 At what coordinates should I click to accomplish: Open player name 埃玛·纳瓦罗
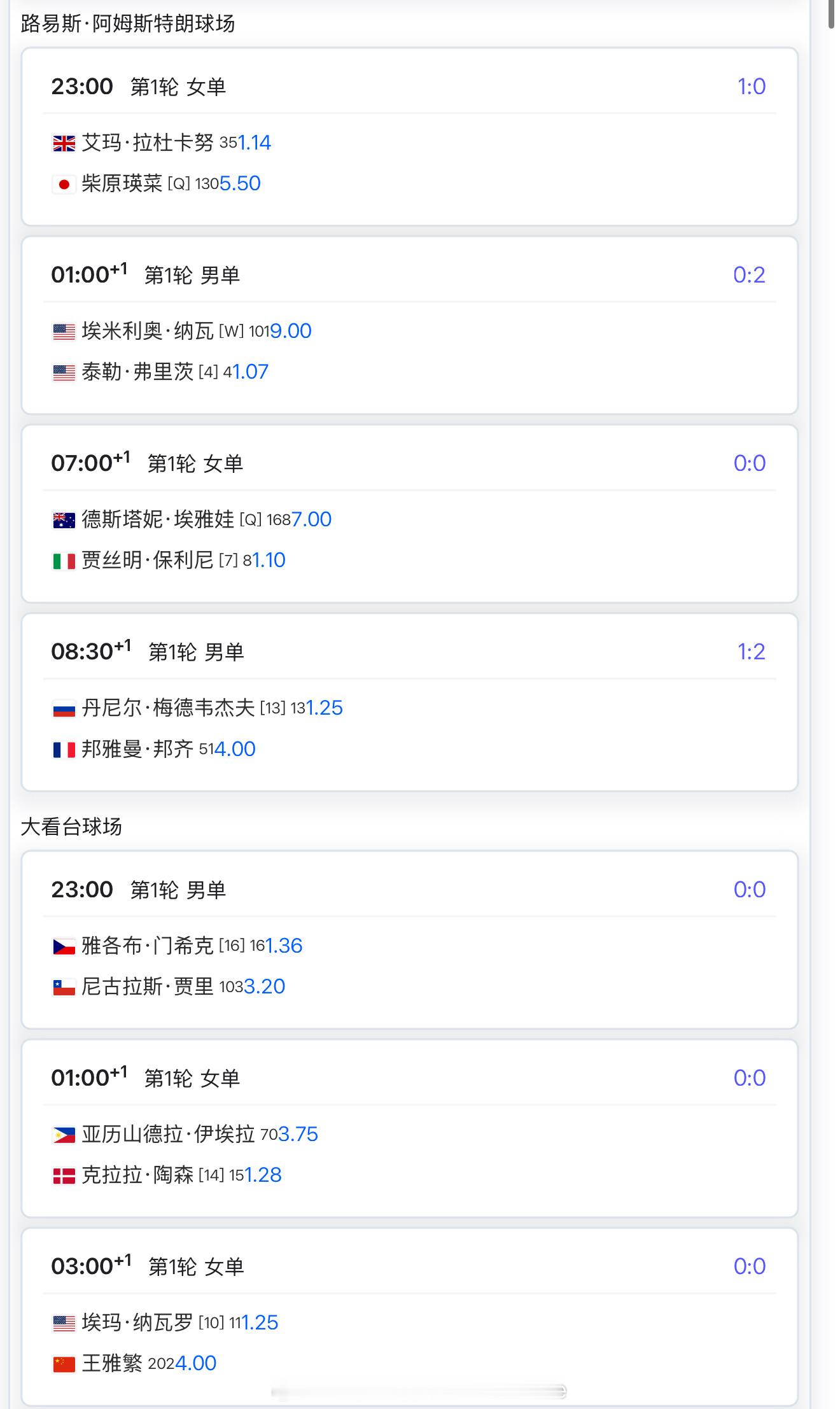(x=137, y=1322)
